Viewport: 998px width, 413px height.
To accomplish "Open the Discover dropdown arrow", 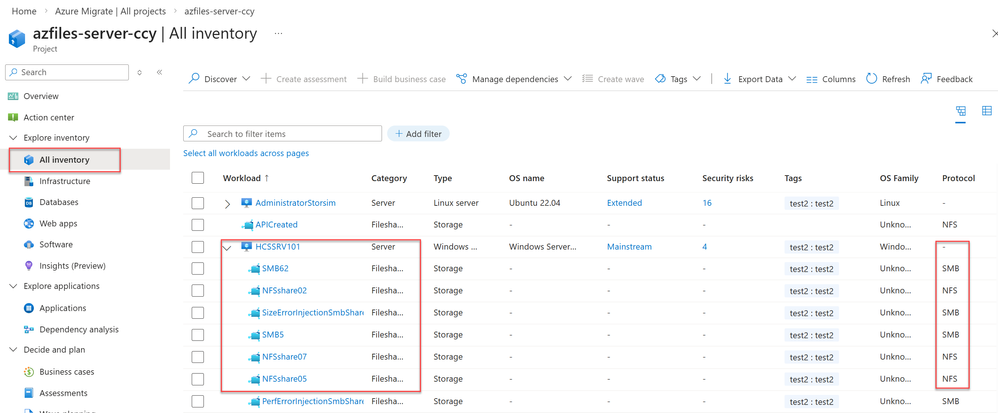I will (x=246, y=79).
